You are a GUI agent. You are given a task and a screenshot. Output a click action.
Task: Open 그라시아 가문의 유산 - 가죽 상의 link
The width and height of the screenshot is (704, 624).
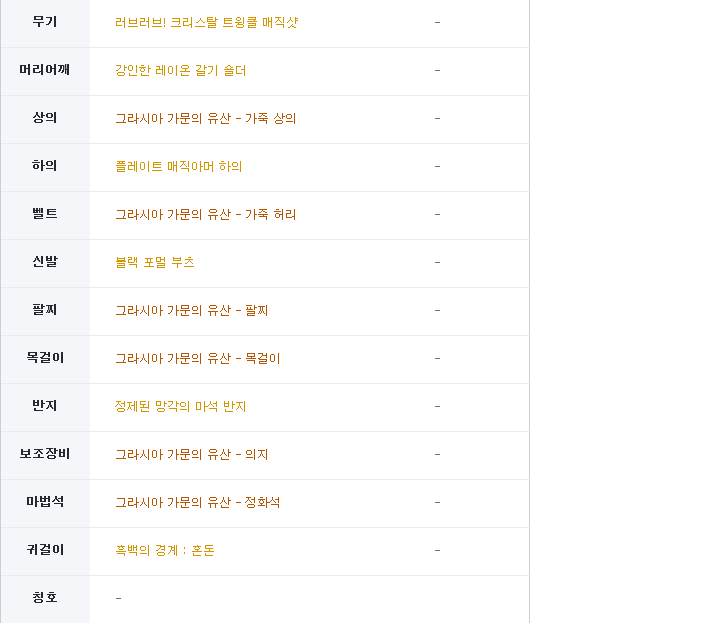205,119
